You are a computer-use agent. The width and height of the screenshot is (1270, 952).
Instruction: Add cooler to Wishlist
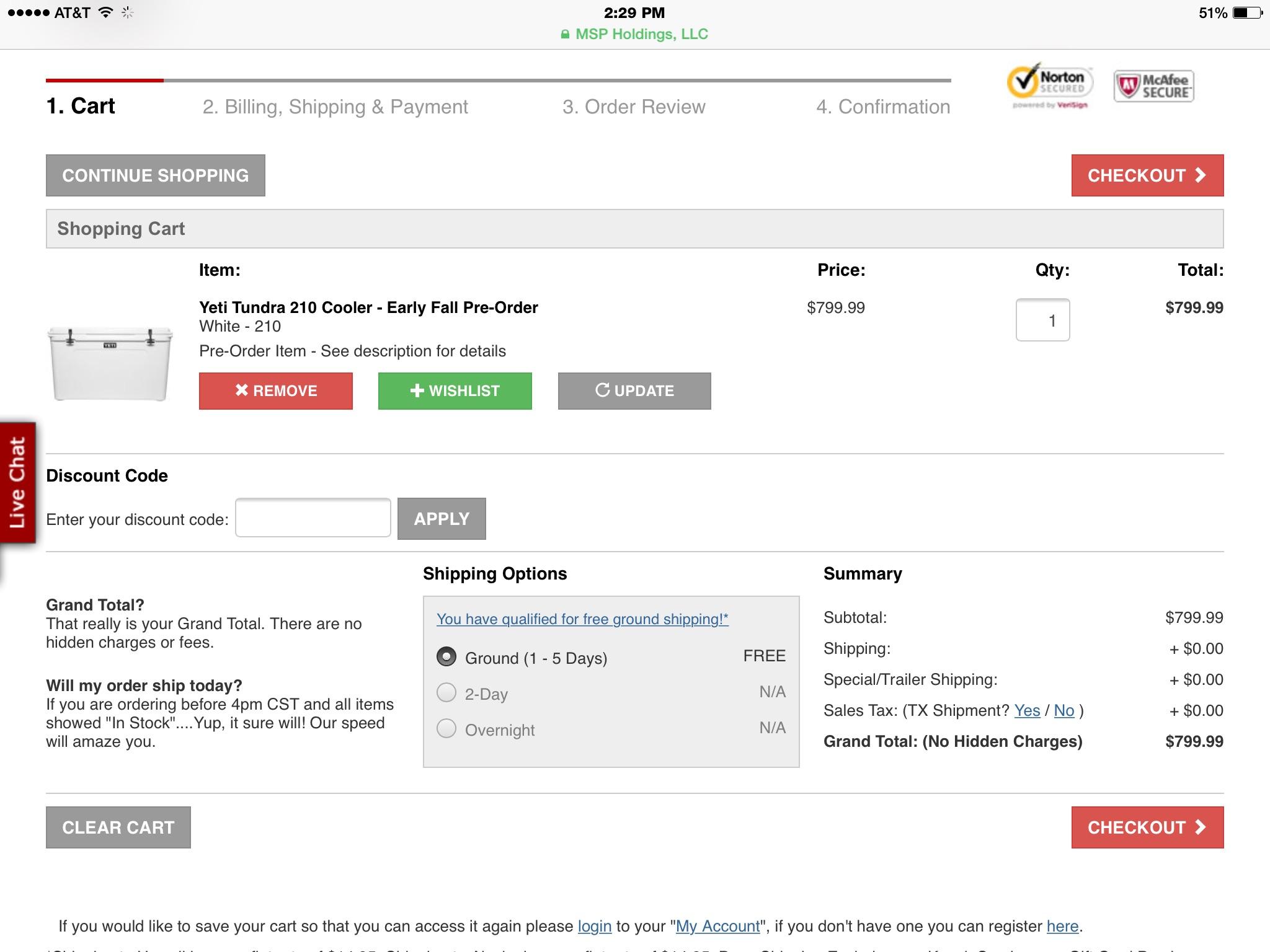[x=455, y=391]
